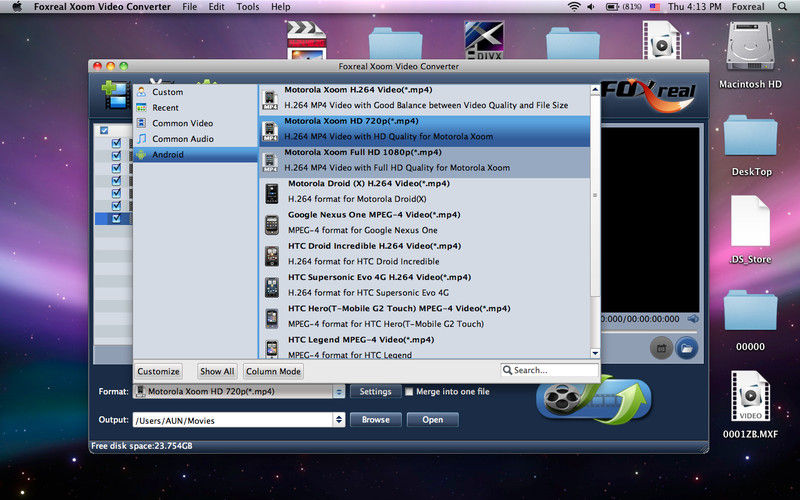Select the Custom category person icon
This screenshot has height=500, width=800.
click(142, 92)
